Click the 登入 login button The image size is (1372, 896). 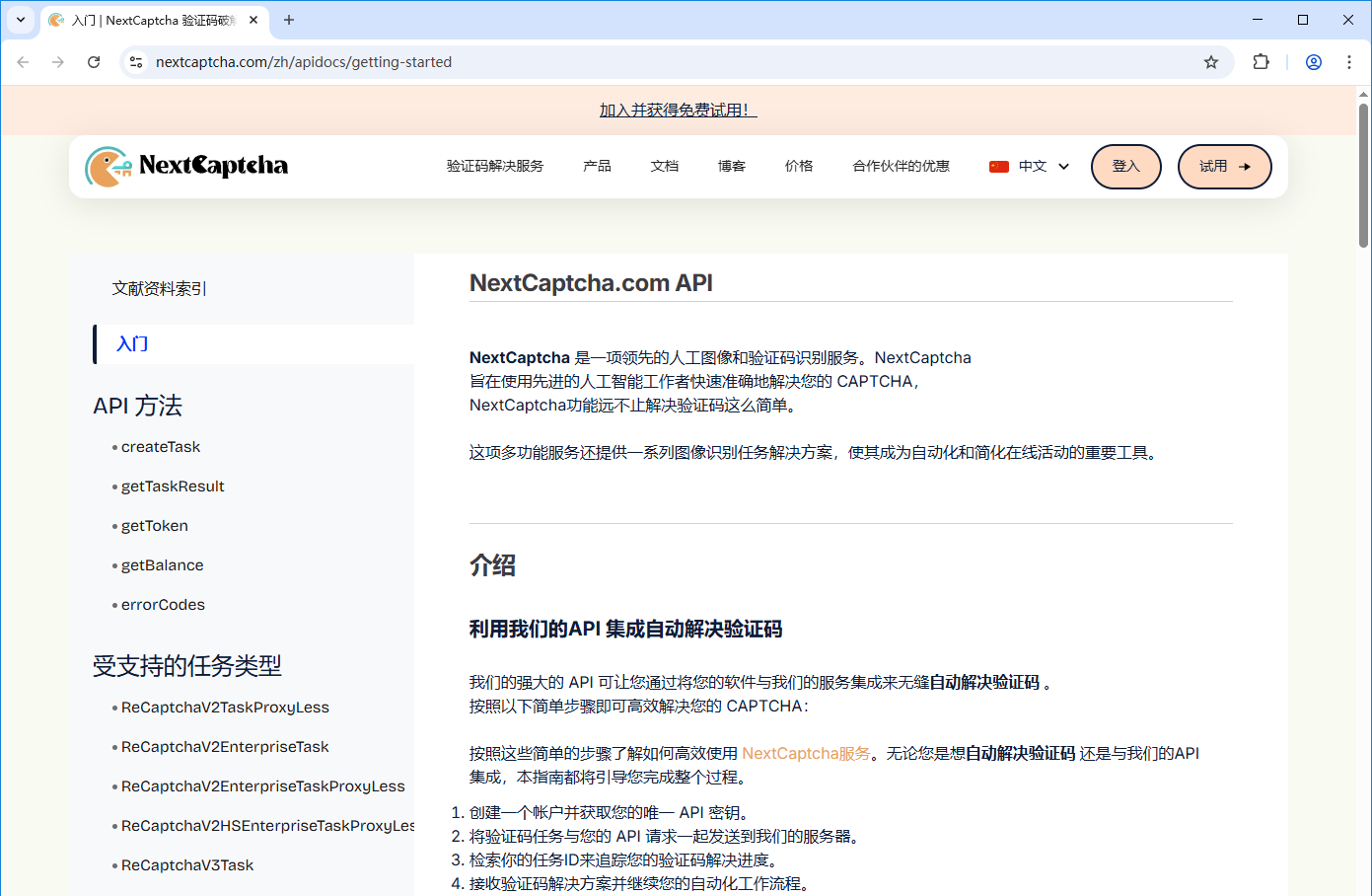pos(1125,167)
